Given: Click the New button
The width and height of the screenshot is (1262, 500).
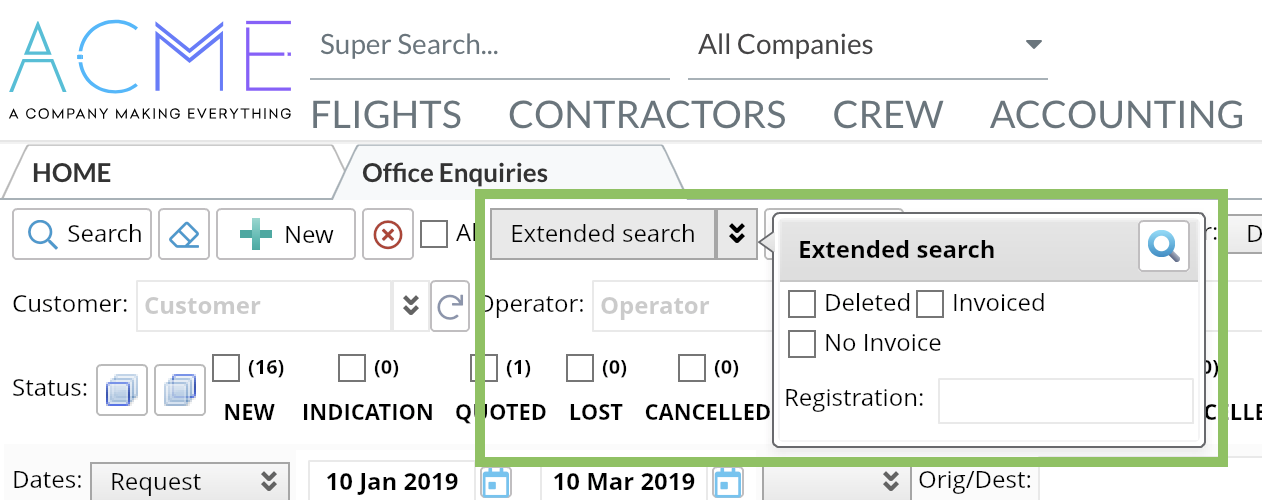Looking at the screenshot, I should (286, 234).
